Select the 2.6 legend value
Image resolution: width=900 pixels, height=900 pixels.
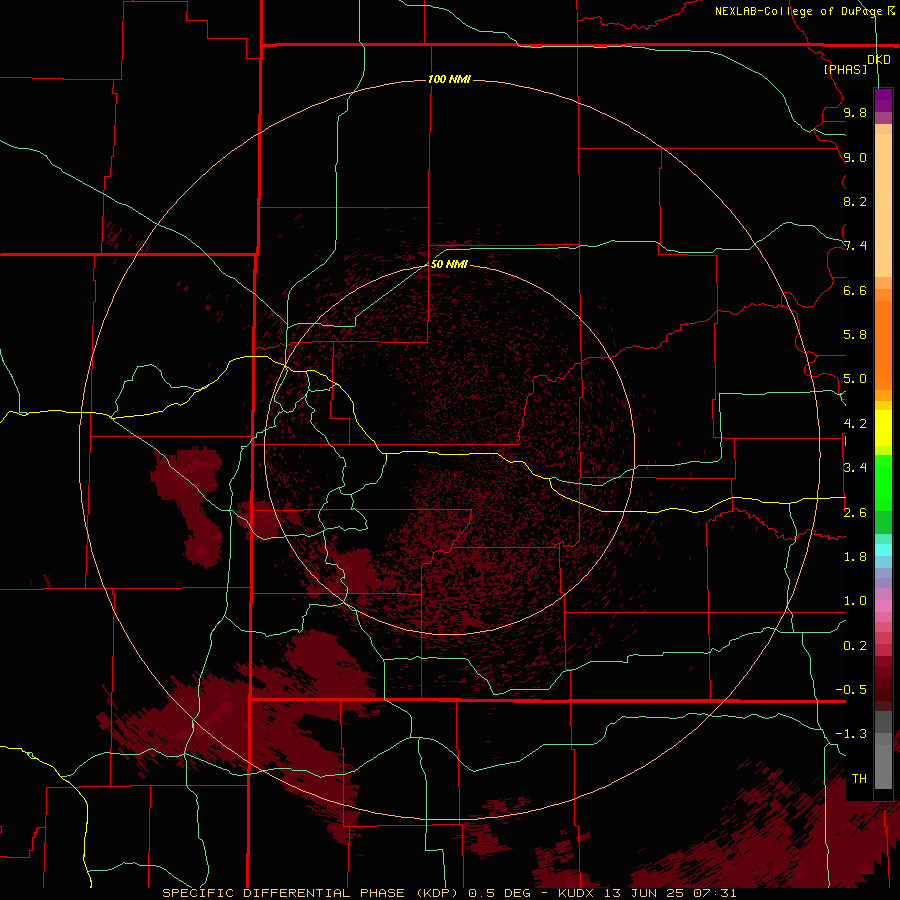coord(855,512)
